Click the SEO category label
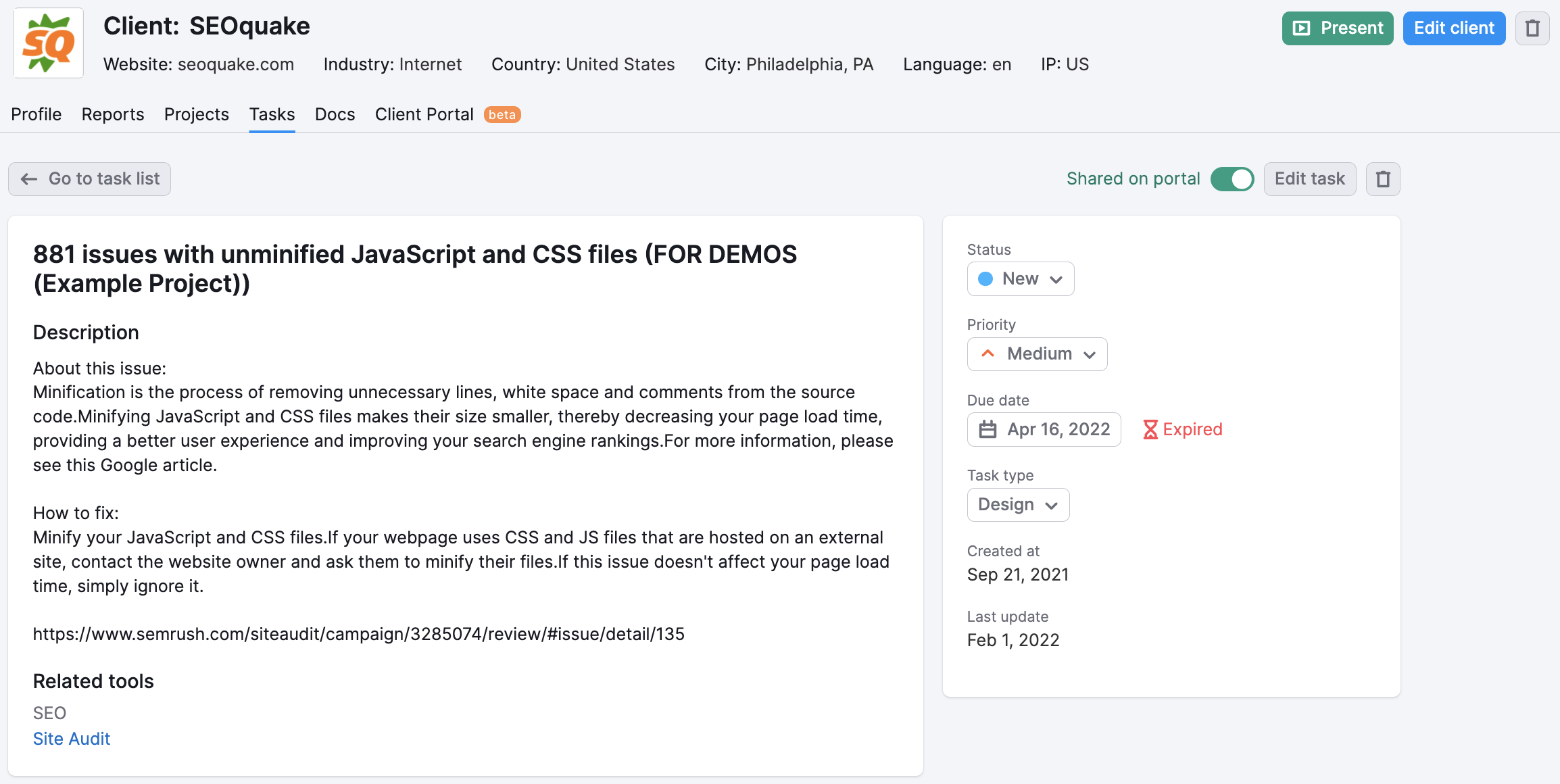This screenshot has width=1560, height=784. (x=49, y=713)
